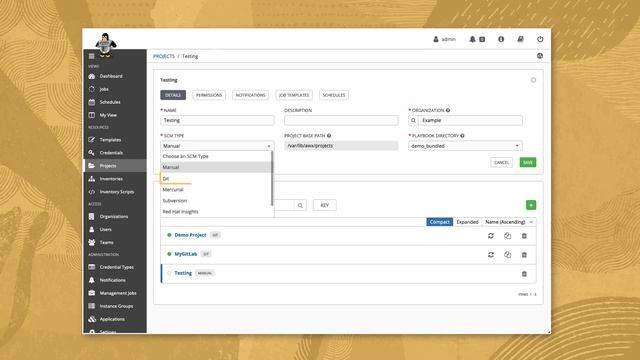The height and width of the screenshot is (360, 640).
Task: Open Credentials in the sidebar
Action: click(115, 153)
